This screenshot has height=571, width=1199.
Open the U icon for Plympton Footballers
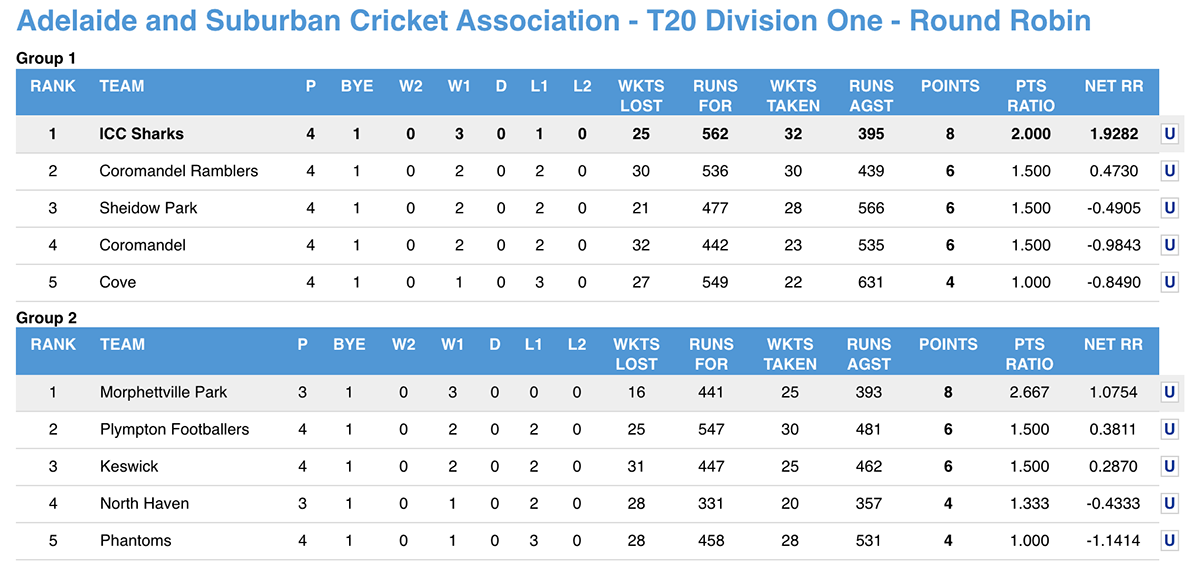coord(1168,429)
